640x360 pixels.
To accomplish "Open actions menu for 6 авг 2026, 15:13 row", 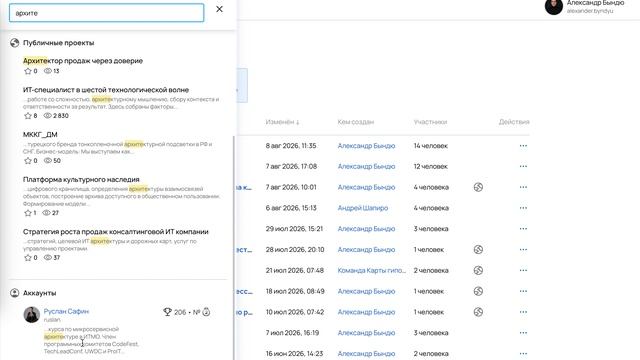I will (523, 208).
